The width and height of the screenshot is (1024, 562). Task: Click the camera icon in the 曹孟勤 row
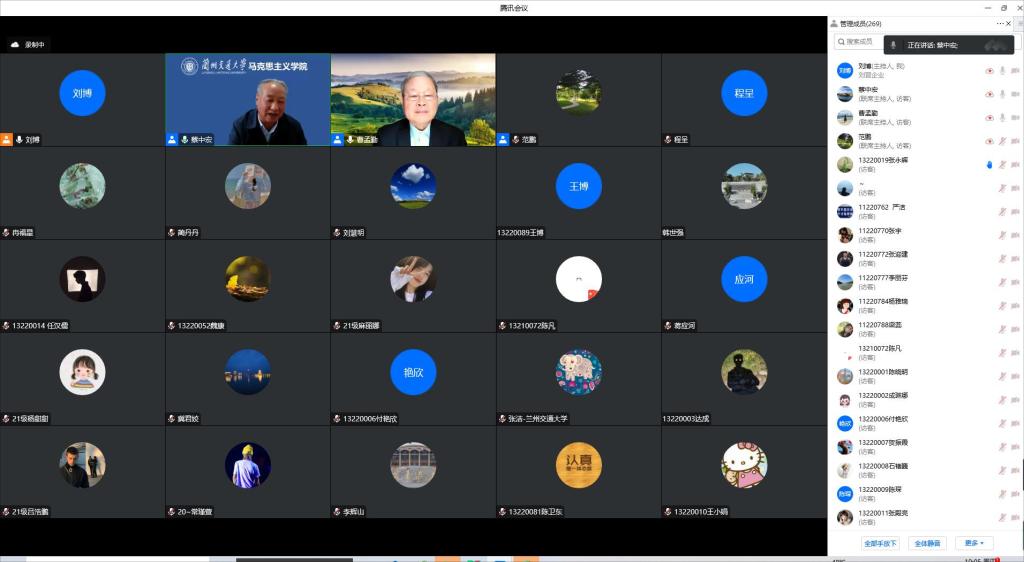[x=1015, y=118]
